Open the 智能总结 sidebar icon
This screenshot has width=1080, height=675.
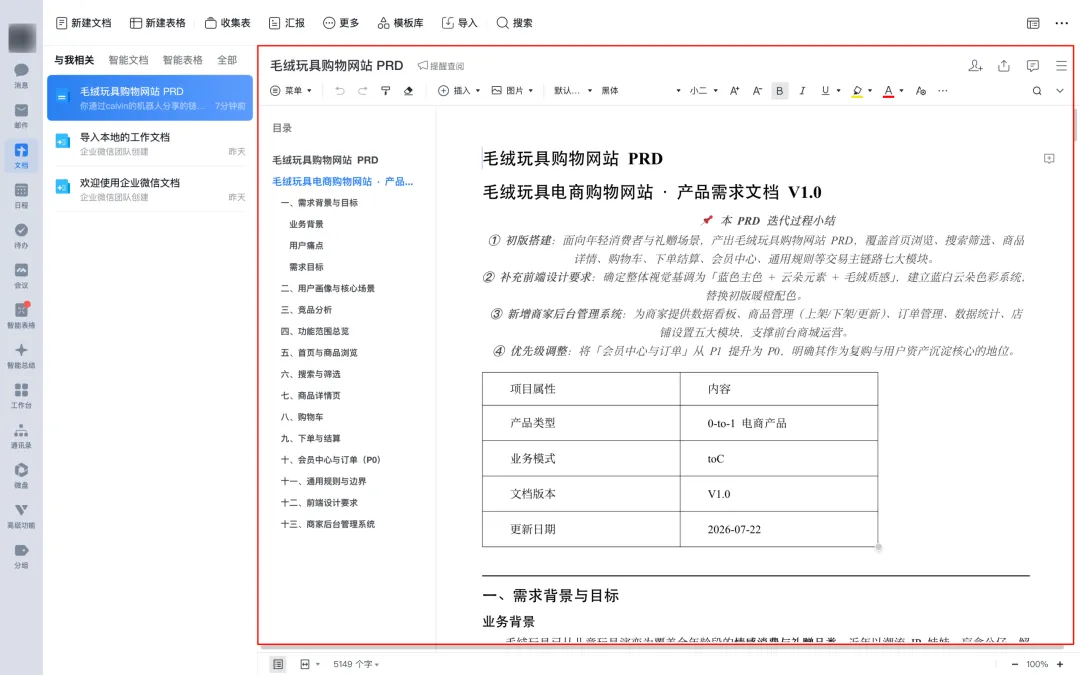(21, 355)
